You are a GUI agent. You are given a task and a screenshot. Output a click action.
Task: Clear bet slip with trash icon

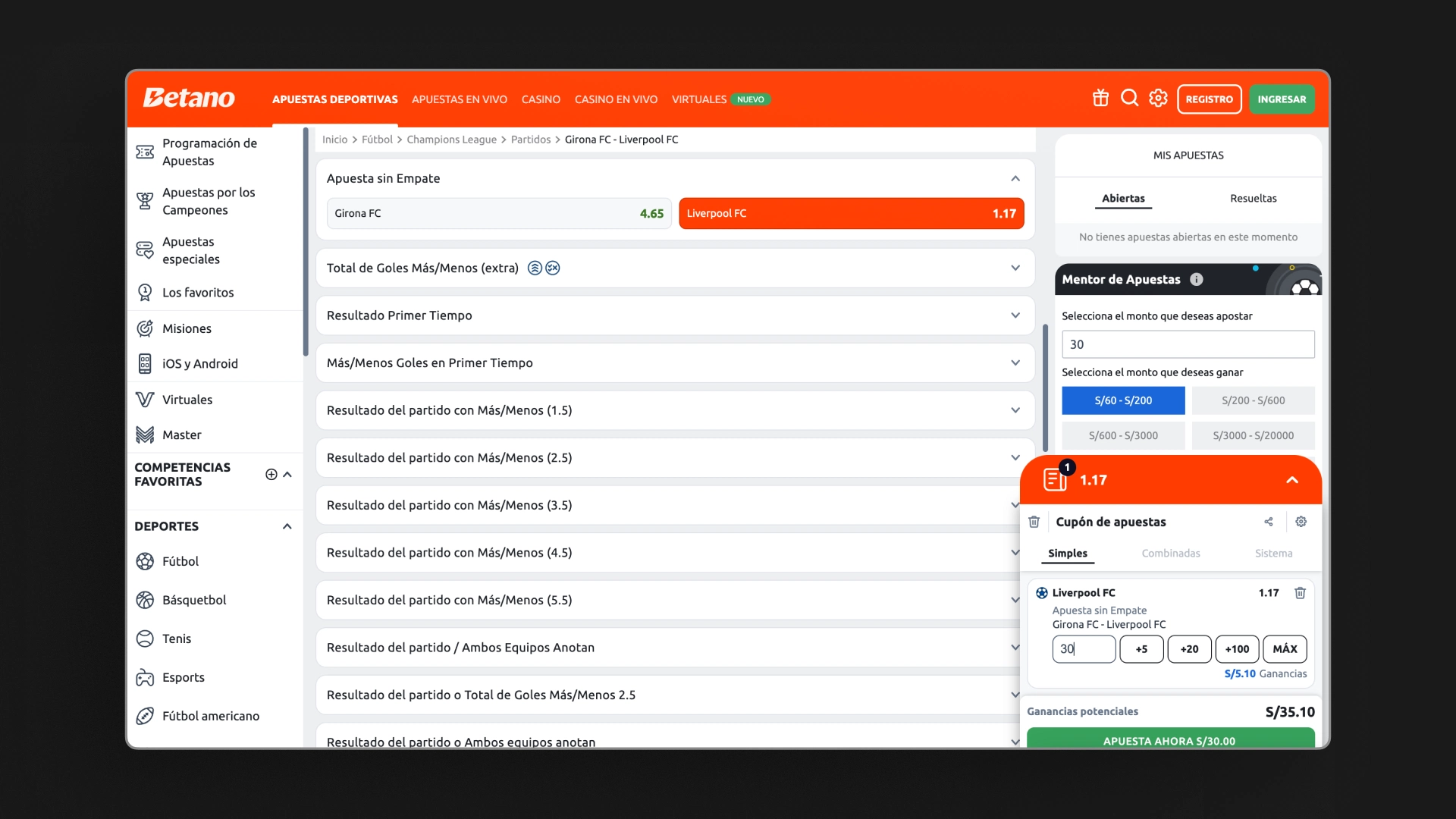(1034, 522)
